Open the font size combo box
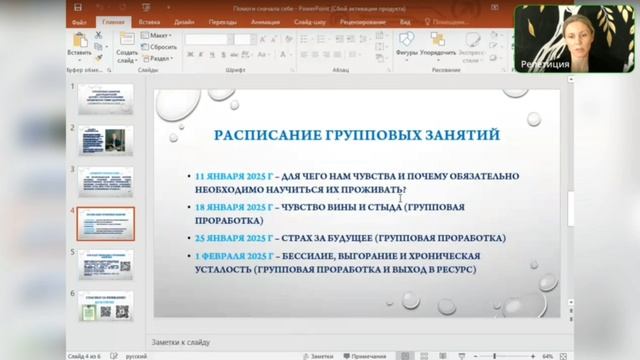This screenshot has width=640, height=360. tap(245, 39)
